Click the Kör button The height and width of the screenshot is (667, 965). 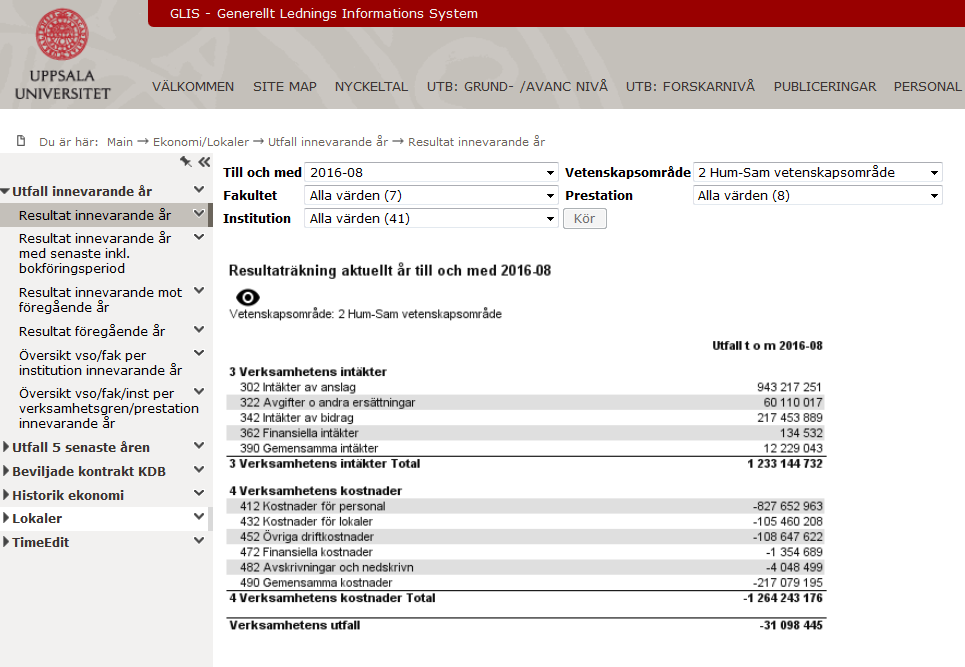(x=585, y=218)
